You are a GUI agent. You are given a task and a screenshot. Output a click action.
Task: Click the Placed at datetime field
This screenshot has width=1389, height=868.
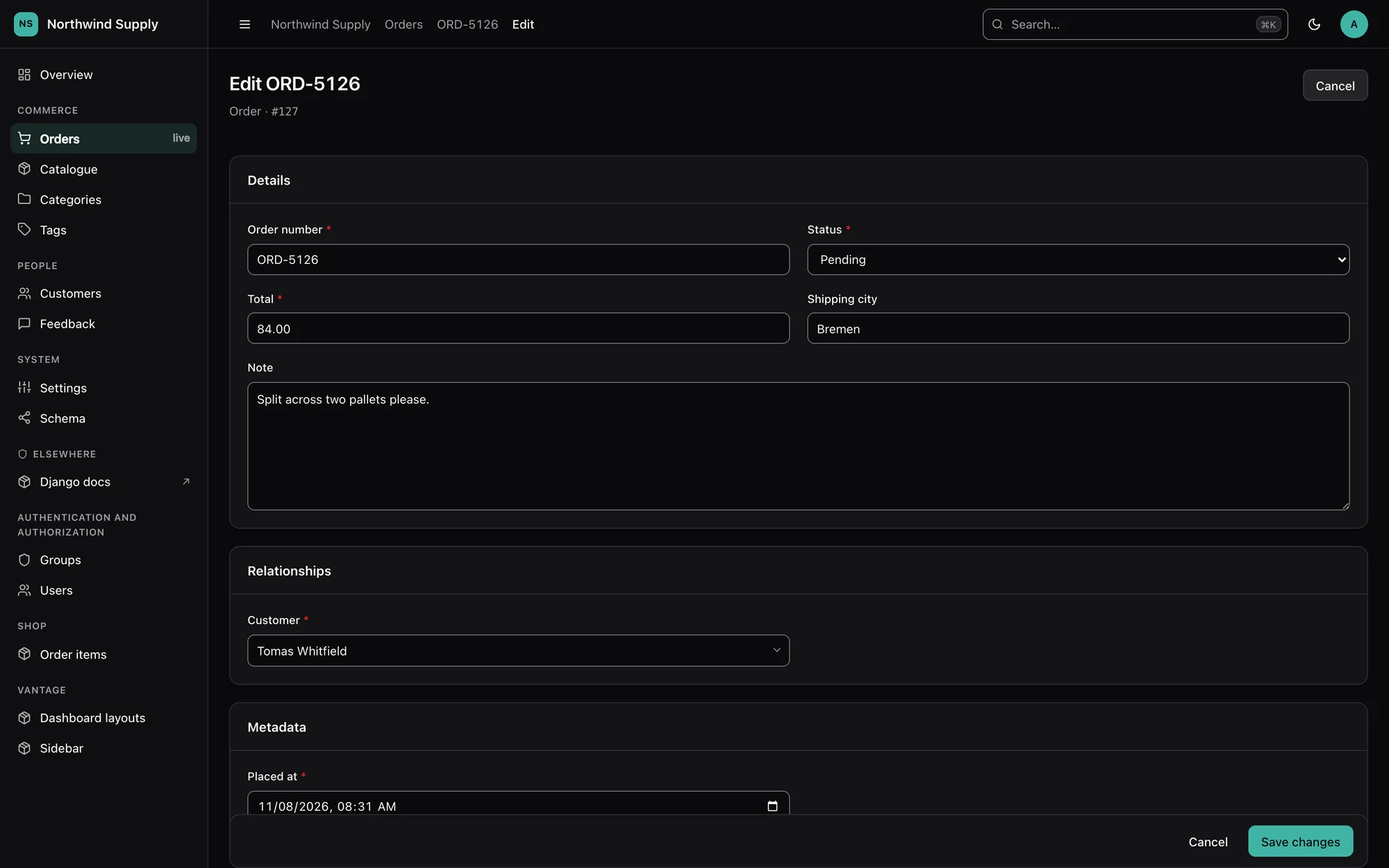pos(518,803)
